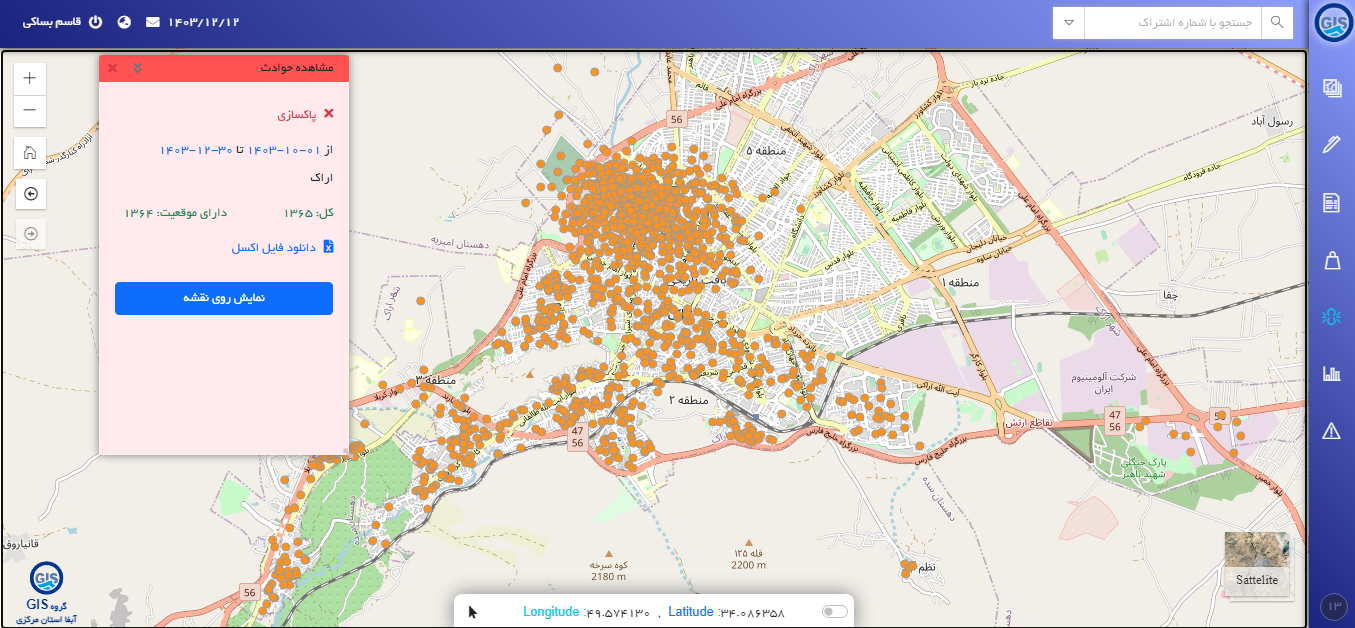The width and height of the screenshot is (1355, 628).
Task: Zoom in the map with plus button
Action: [30, 78]
